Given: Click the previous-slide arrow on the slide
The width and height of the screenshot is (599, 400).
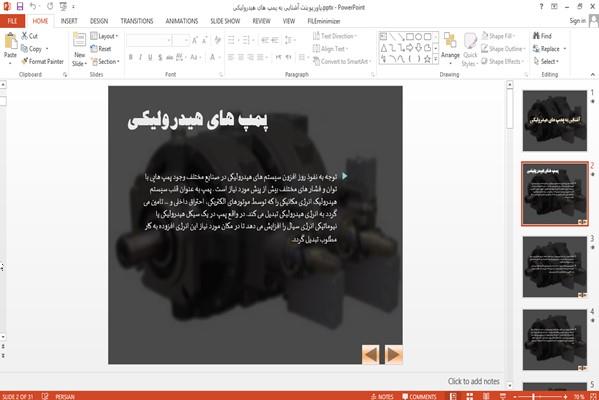Looking at the screenshot, I should click(371, 355).
